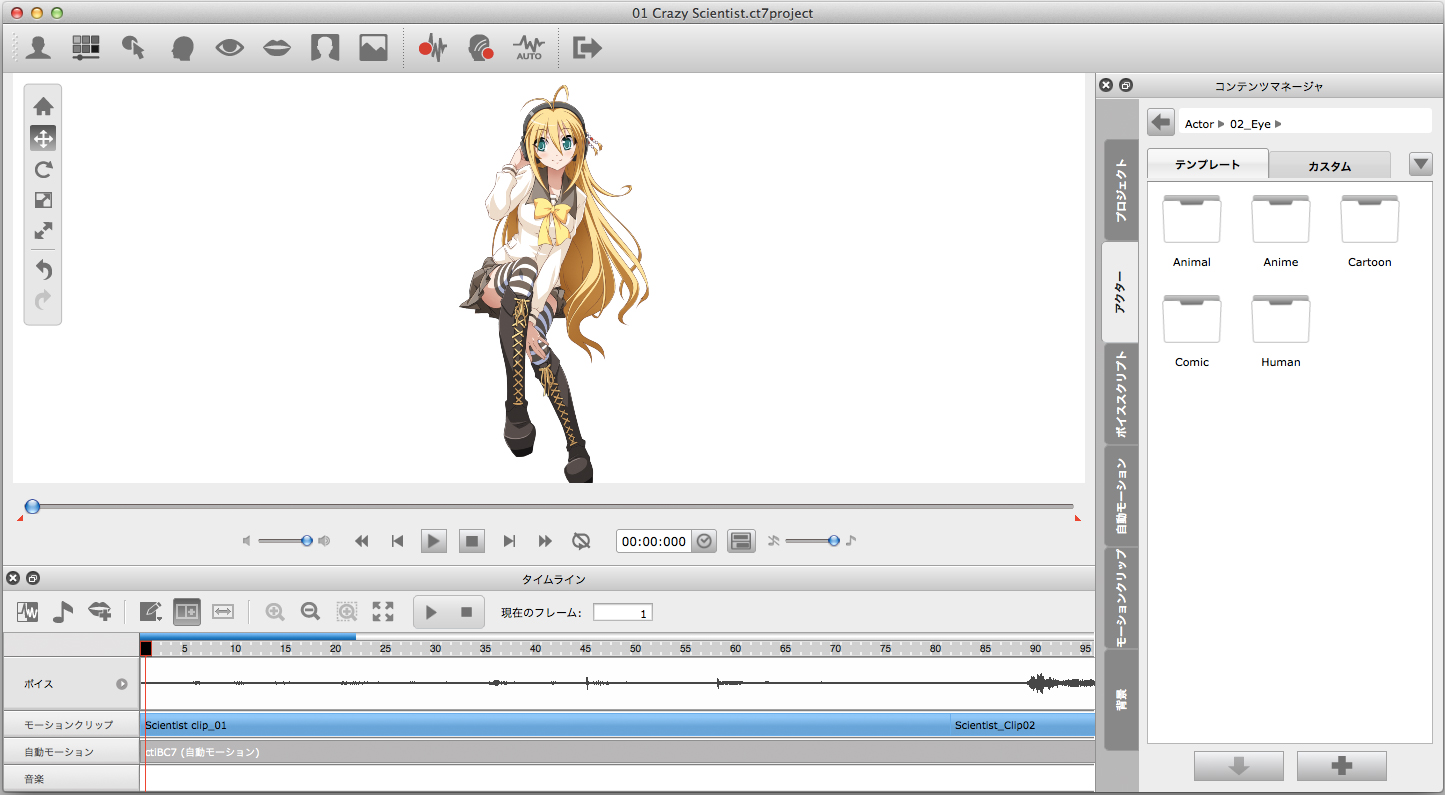The width and height of the screenshot is (1445, 795).
Task: Open the head profile settings tool
Action: click(x=182, y=48)
